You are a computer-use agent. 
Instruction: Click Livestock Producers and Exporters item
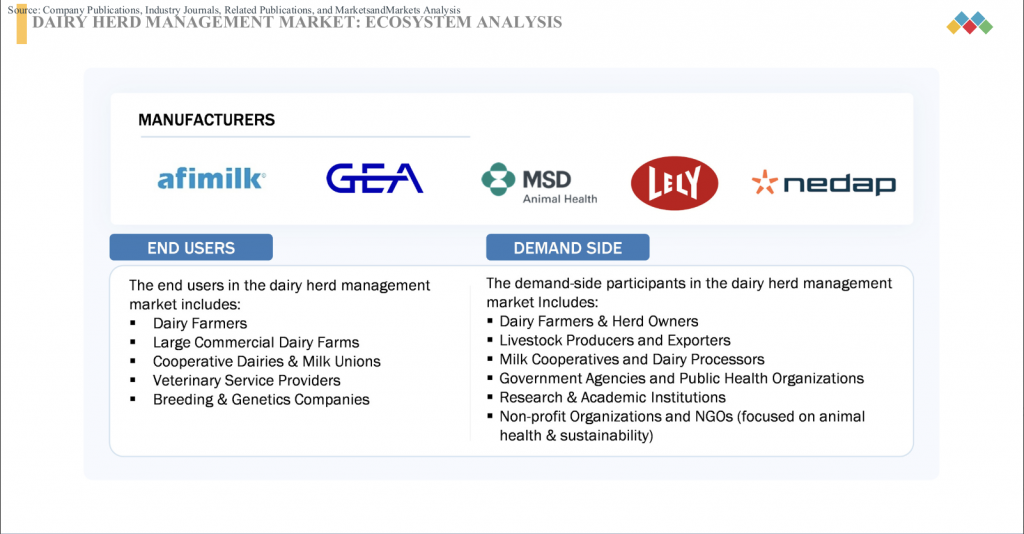[615, 340]
